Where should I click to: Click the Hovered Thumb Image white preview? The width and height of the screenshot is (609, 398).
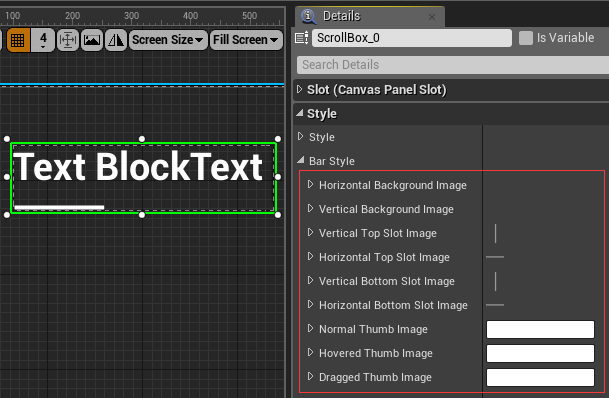[x=540, y=353]
